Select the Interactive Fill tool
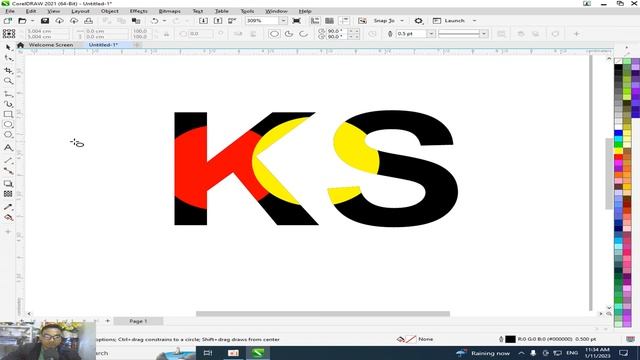The width and height of the screenshot is (640, 360). [x=8, y=218]
